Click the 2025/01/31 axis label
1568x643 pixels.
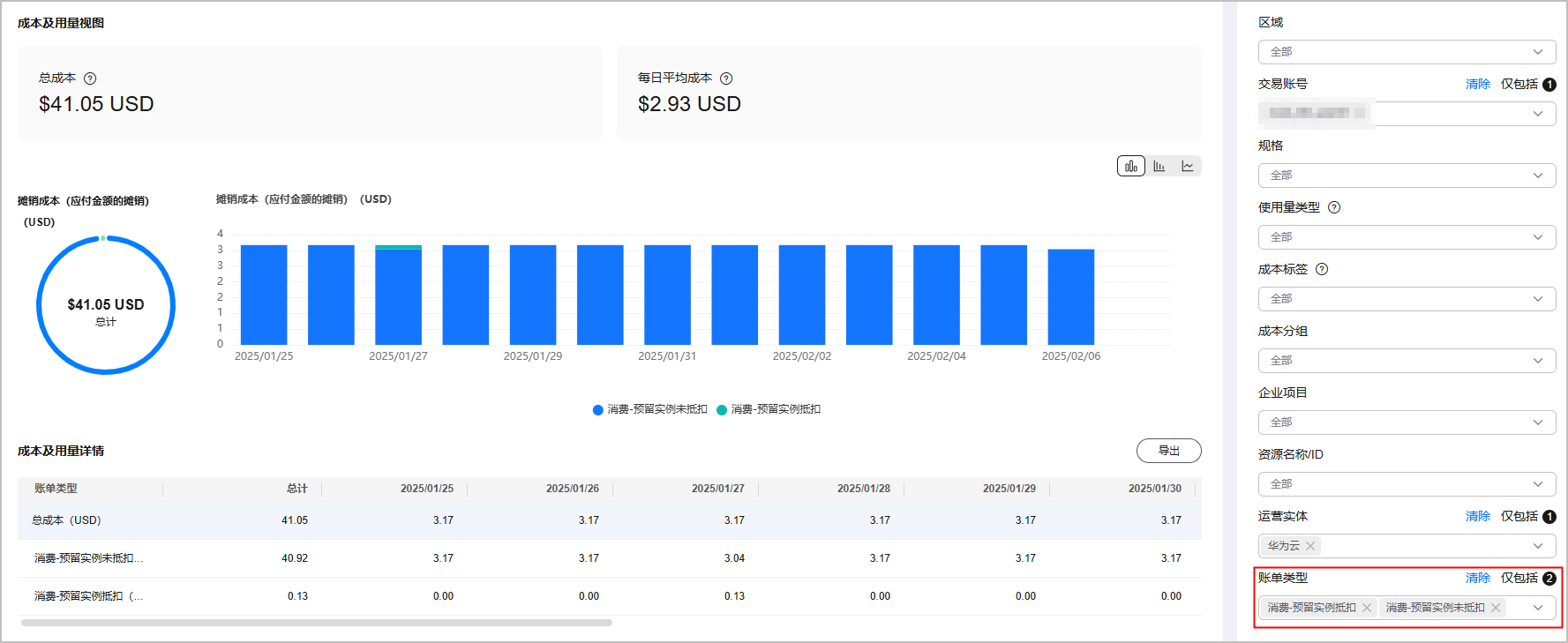pos(667,356)
